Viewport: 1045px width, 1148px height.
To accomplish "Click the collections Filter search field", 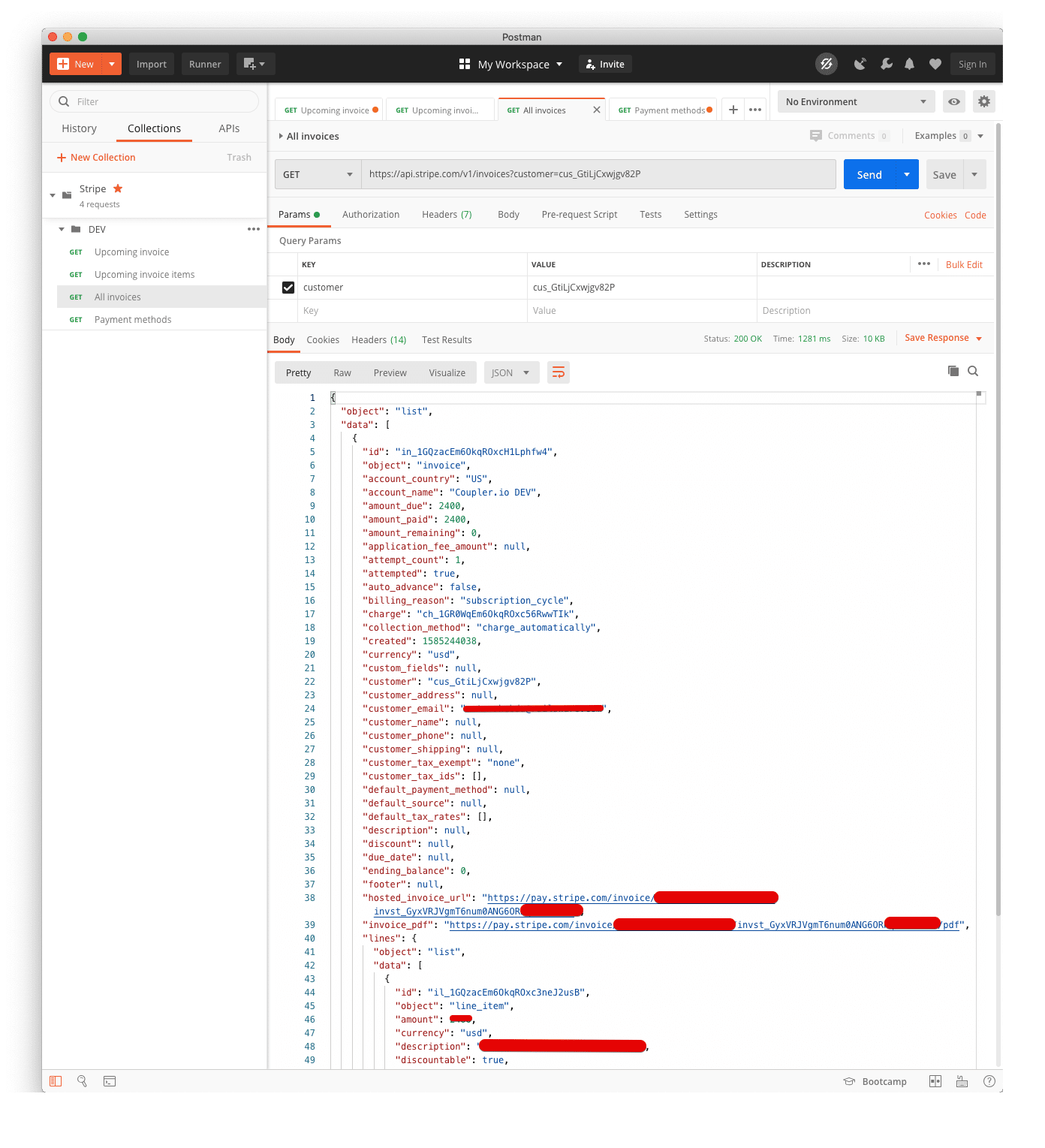I will [x=154, y=101].
